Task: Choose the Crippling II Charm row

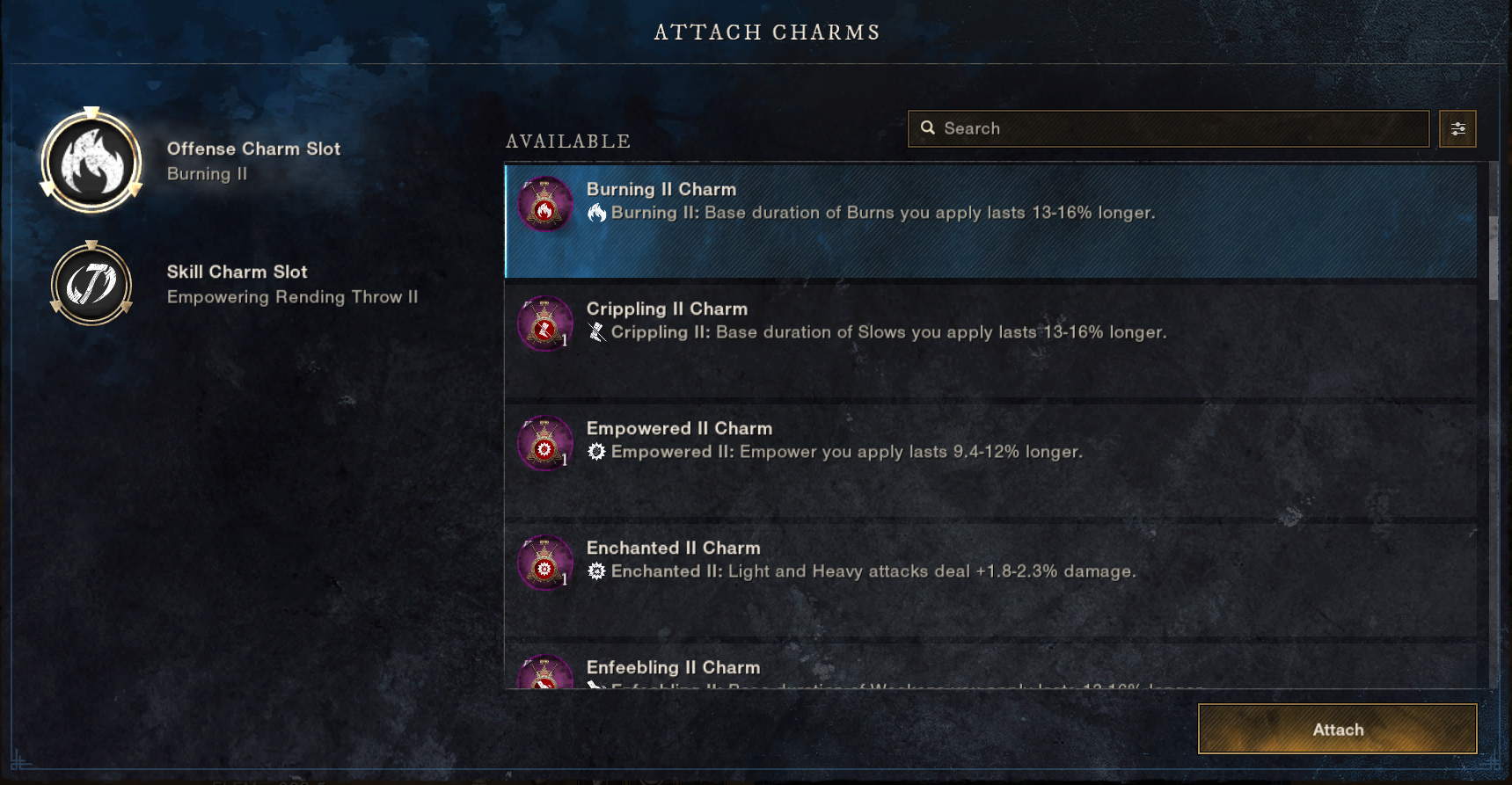Action: point(990,341)
